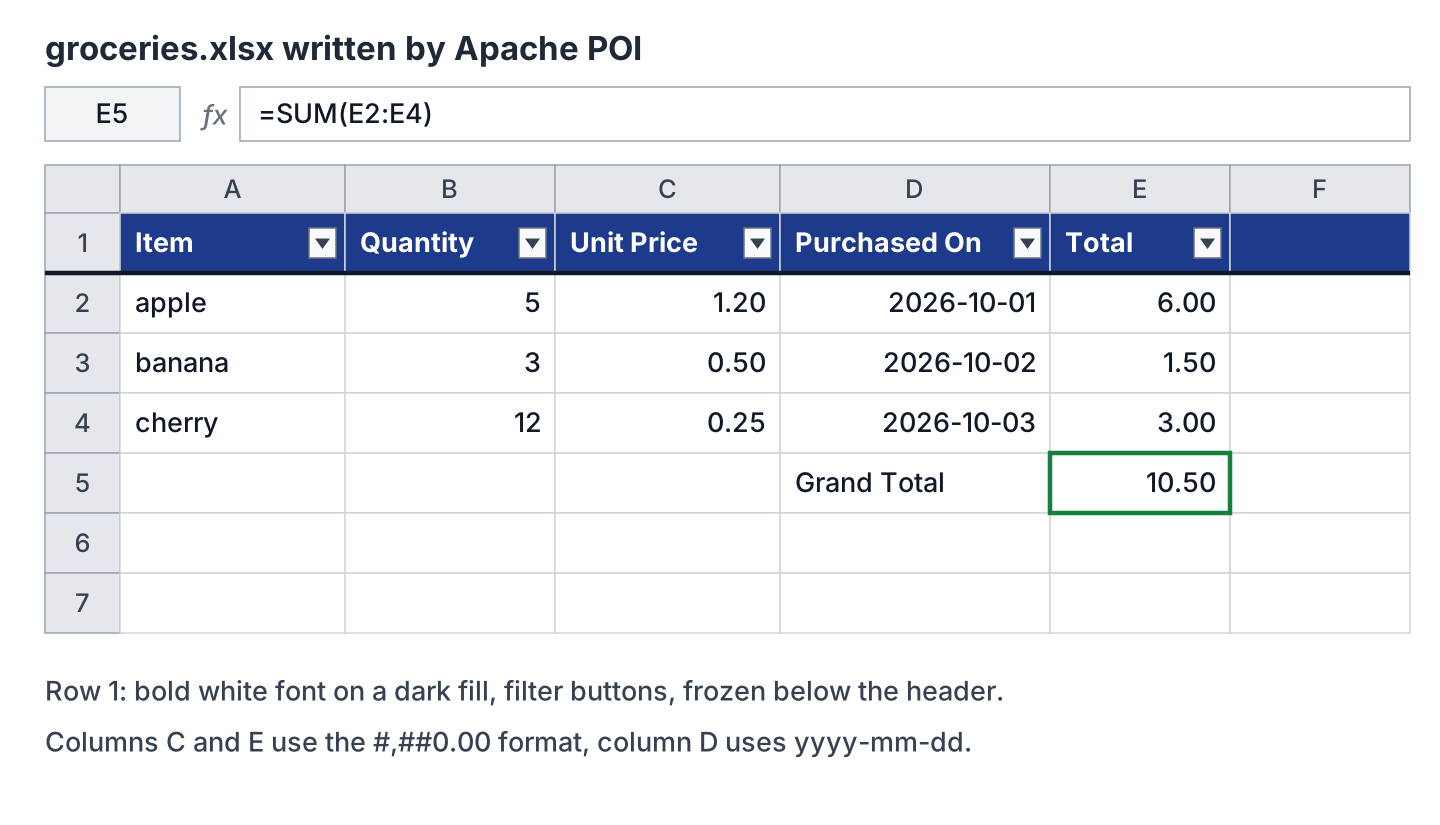Viewport: 1440px width, 825px height.
Task: Select the unit price cell 0.25
Action: click(x=667, y=423)
